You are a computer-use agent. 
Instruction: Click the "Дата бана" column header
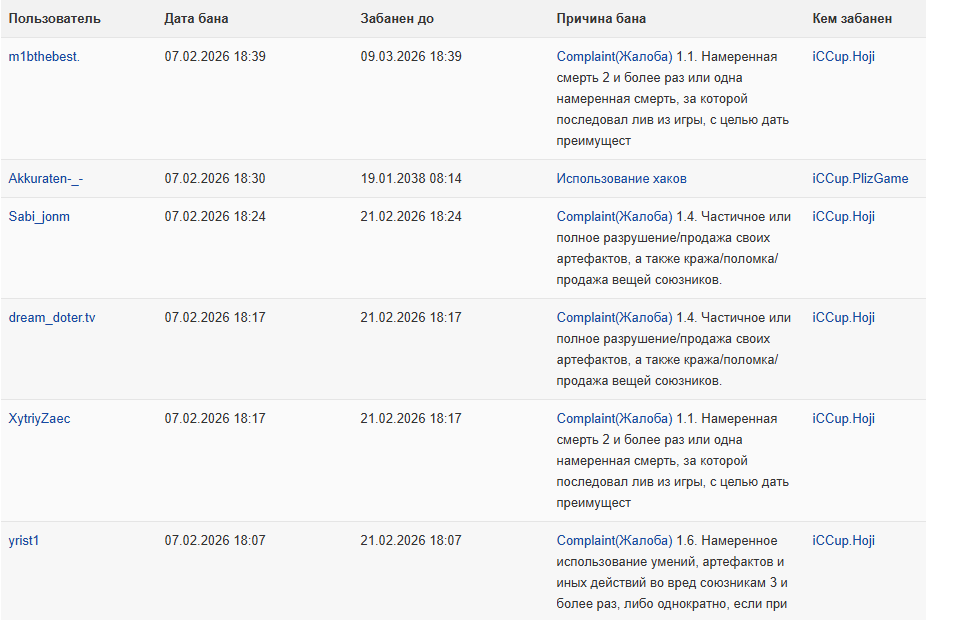pyautogui.click(x=196, y=19)
